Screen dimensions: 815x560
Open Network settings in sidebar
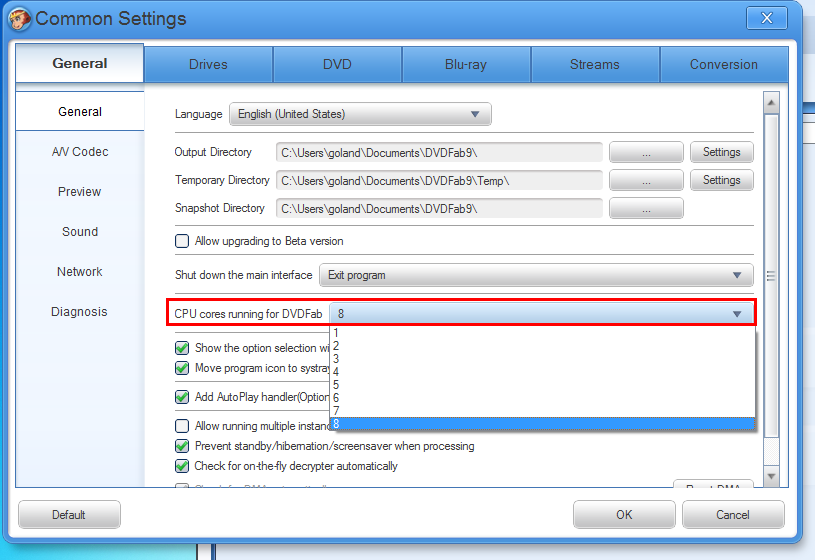(x=80, y=272)
